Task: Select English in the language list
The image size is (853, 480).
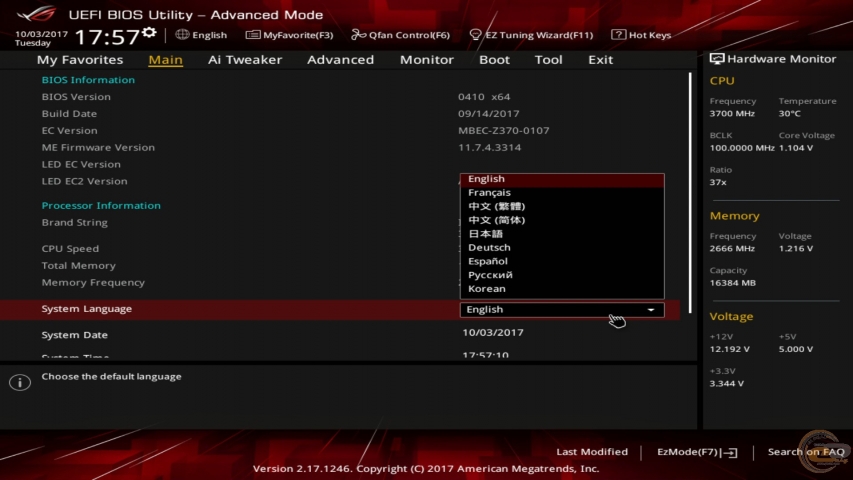Action: (x=562, y=179)
